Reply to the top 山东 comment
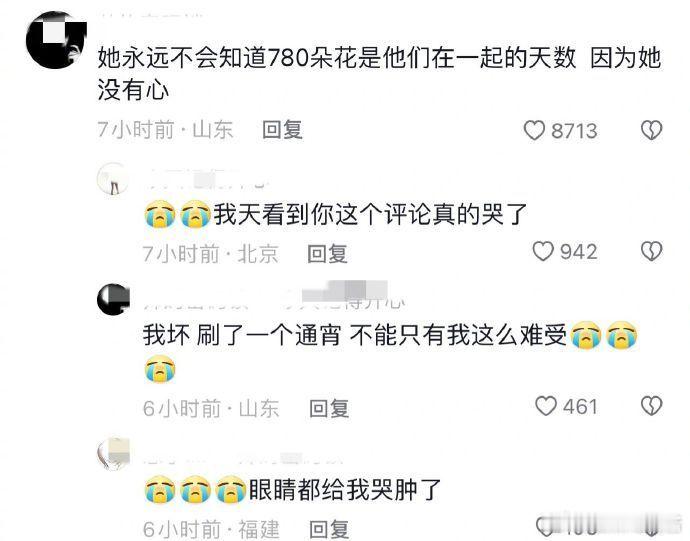690x541 pixels. [282, 130]
